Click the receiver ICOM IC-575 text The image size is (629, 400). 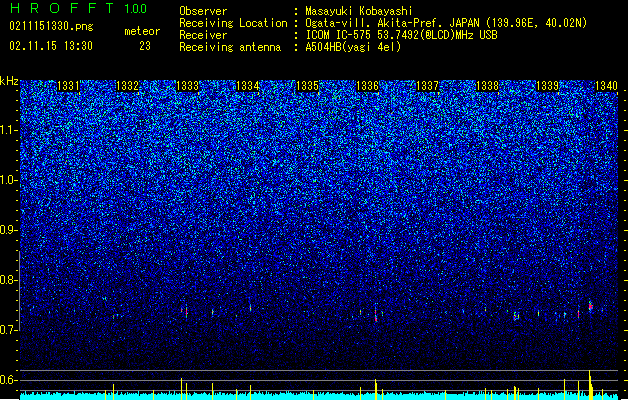point(401,35)
